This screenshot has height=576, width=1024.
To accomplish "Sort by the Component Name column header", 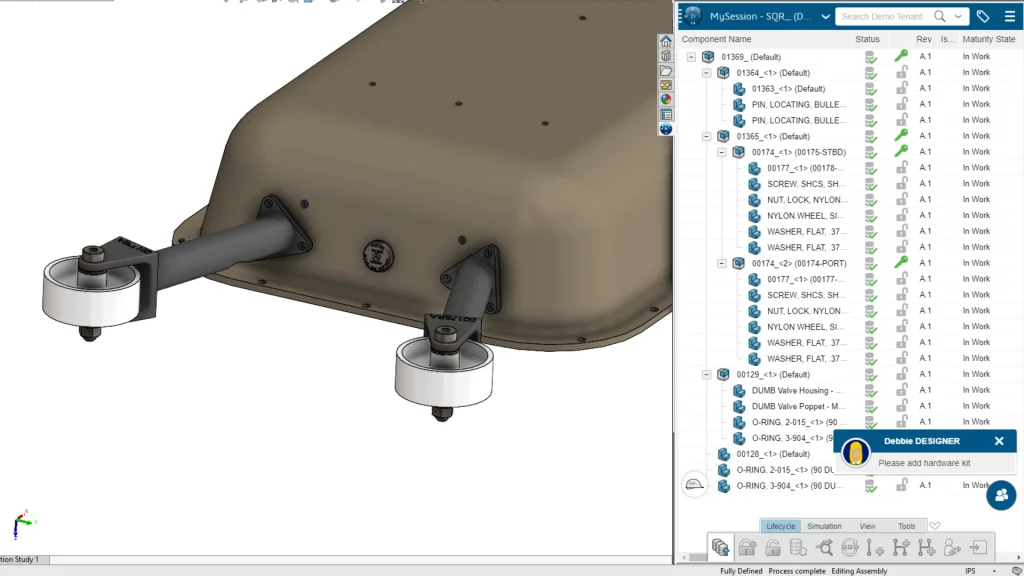I will (716, 39).
